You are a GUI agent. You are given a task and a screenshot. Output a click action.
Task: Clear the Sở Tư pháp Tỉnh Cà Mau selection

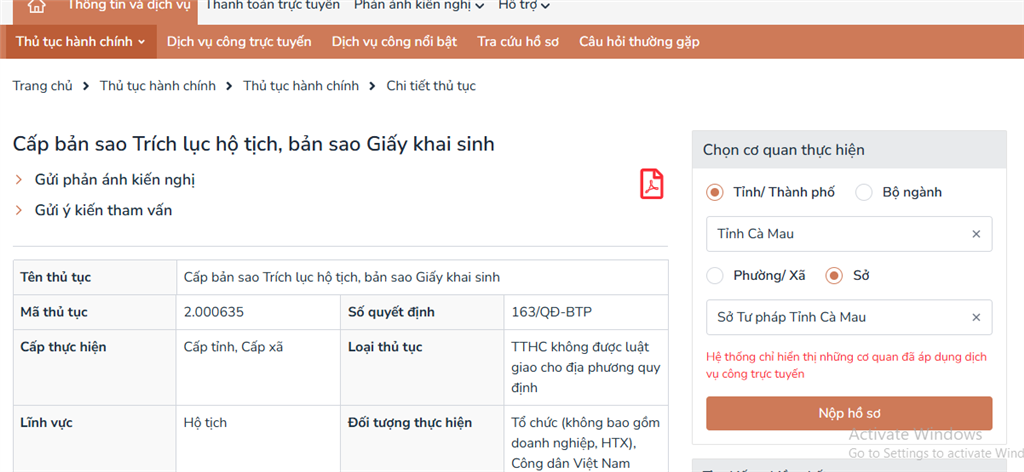[x=976, y=317]
